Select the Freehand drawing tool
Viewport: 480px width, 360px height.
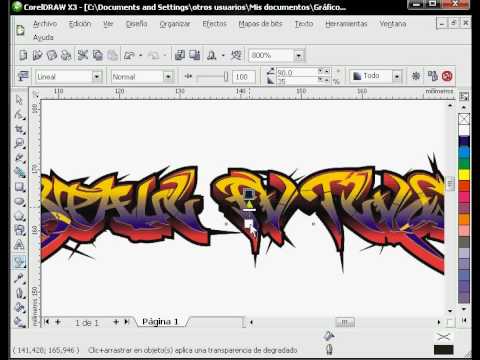19,158
